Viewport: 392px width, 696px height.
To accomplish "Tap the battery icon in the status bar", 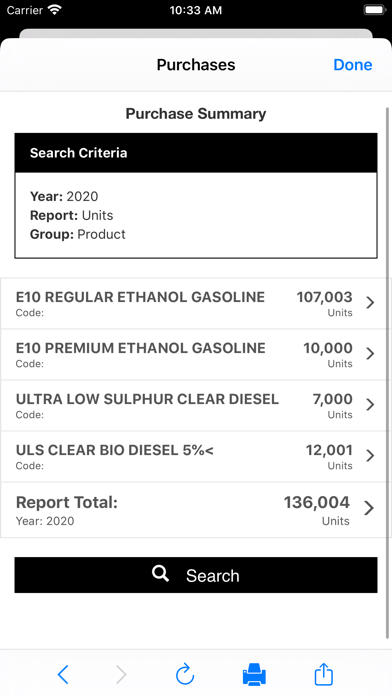I will 375,10.
